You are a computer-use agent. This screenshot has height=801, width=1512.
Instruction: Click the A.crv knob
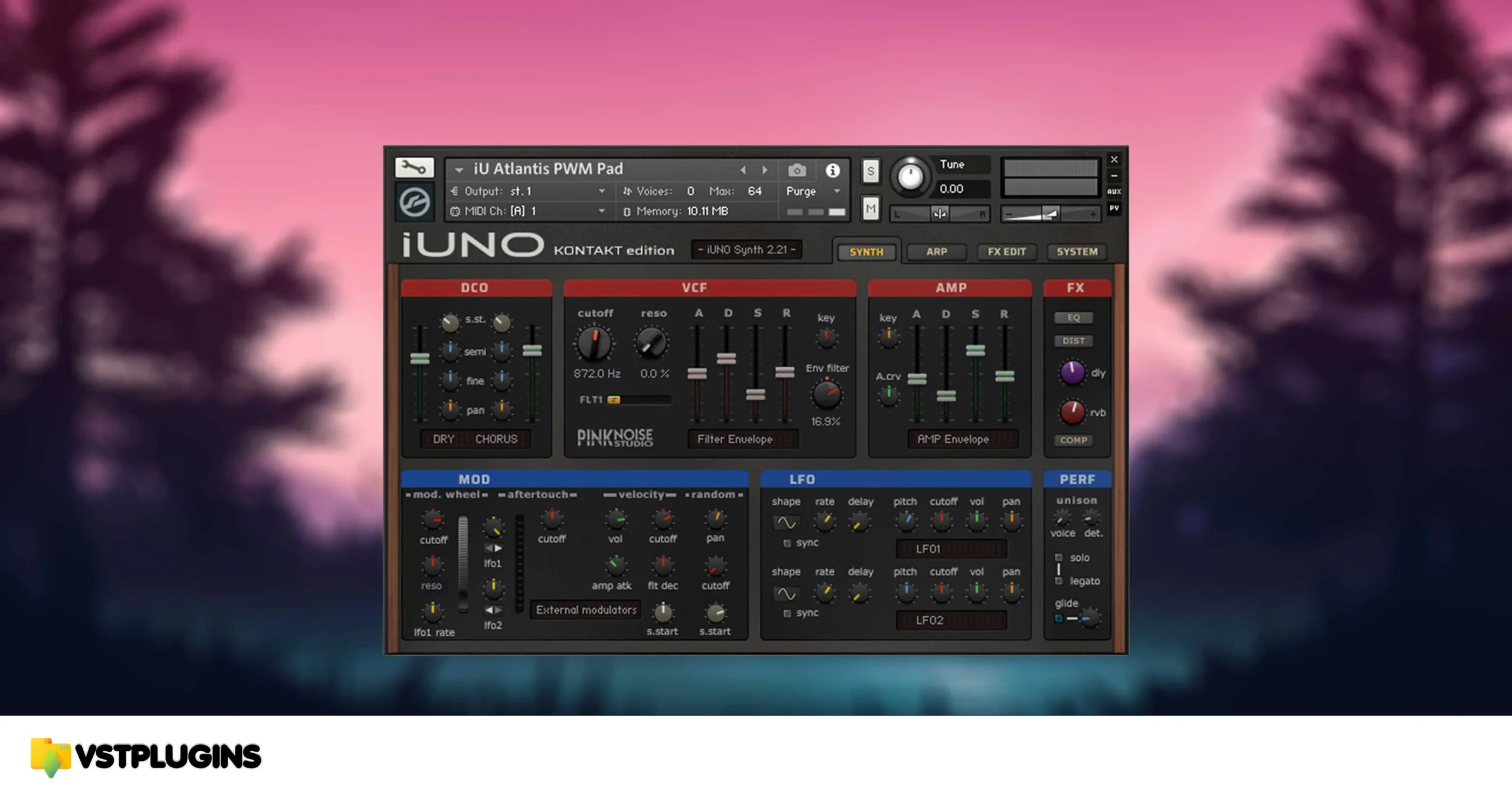click(x=888, y=396)
